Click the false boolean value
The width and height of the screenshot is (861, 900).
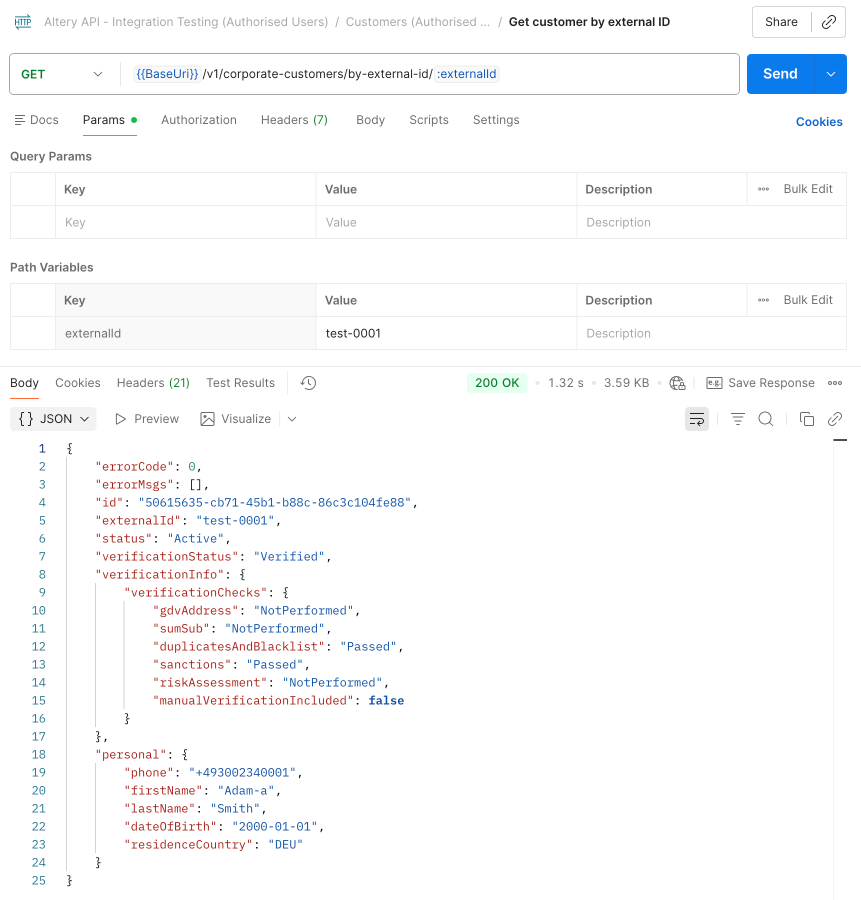click(386, 700)
